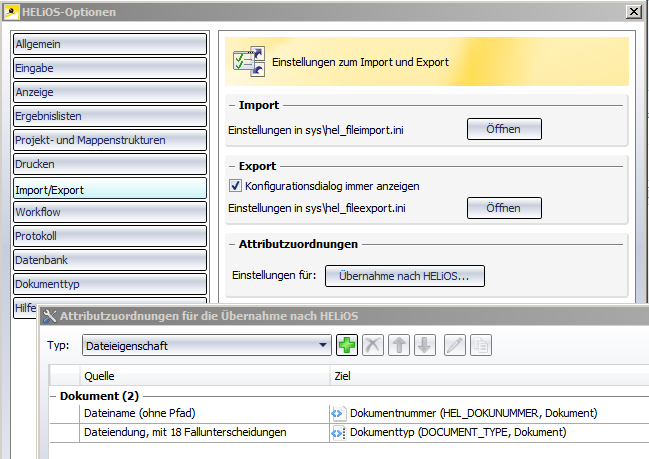Image resolution: width=649 pixels, height=459 pixels.
Task: Collapse the Attributzuordnungen section
Action: (x=232, y=244)
